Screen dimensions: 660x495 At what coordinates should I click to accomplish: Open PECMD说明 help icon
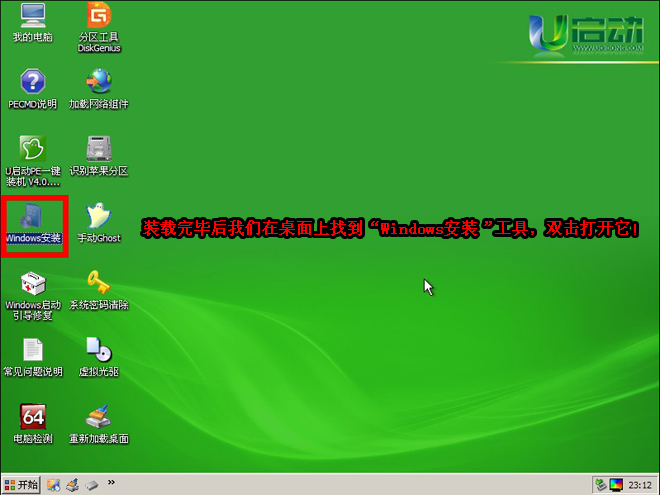(33, 83)
